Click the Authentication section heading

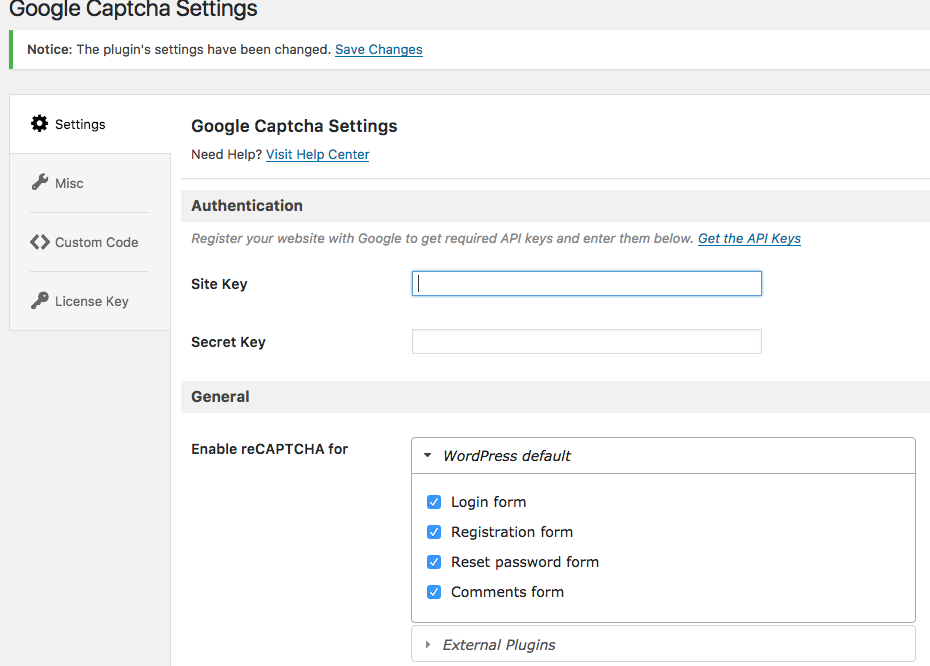click(x=247, y=206)
